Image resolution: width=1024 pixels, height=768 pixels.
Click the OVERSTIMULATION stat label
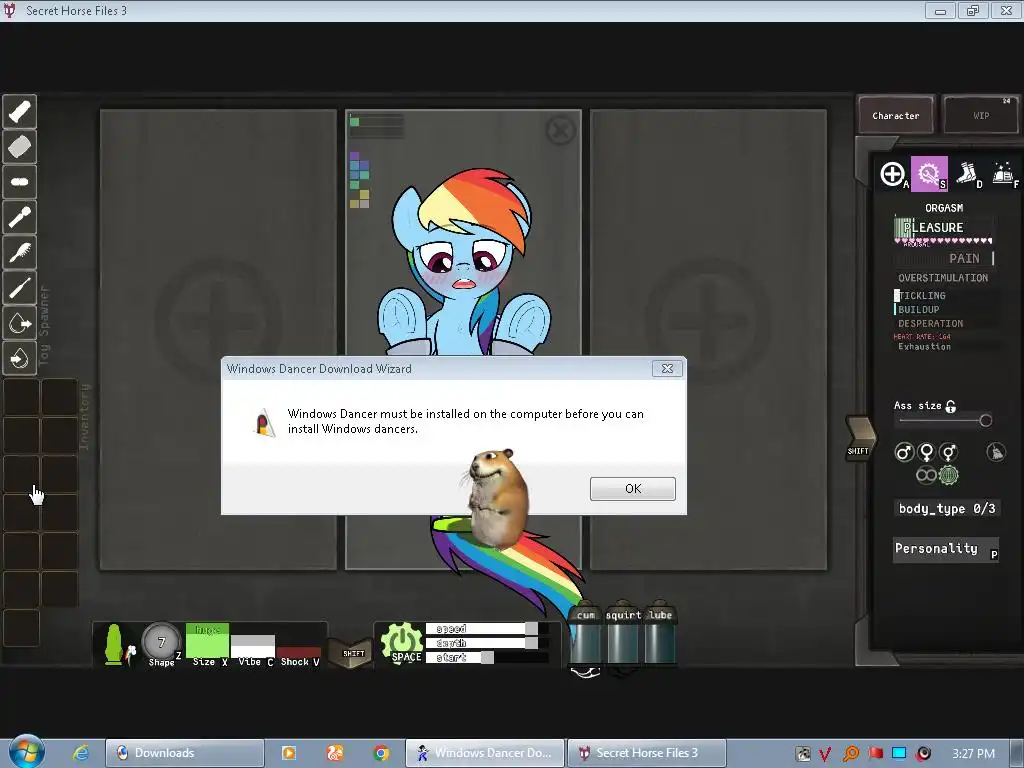(x=942, y=278)
